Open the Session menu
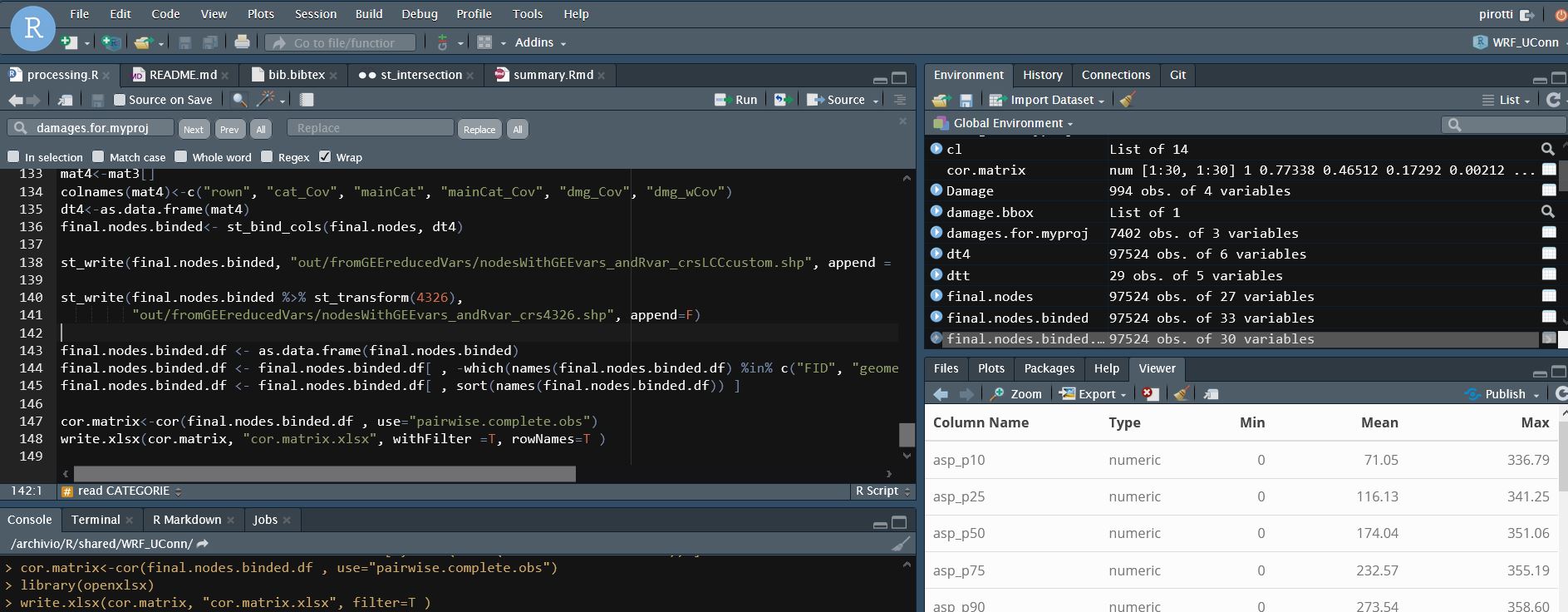 tap(316, 14)
